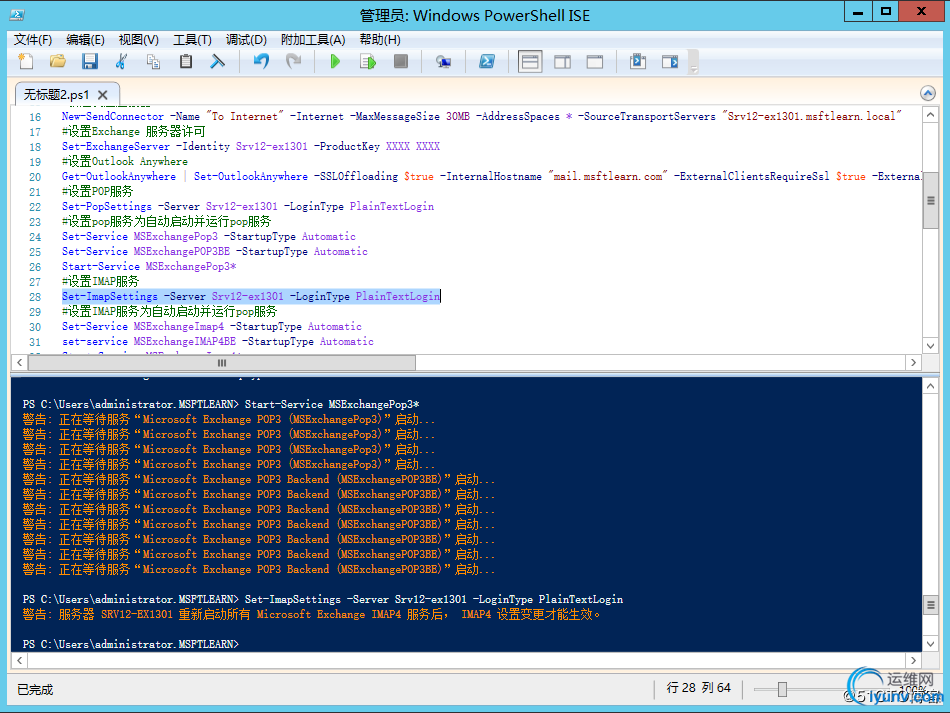The image size is (950, 713).
Task: Paste with the clipboard icon
Action: [185, 61]
